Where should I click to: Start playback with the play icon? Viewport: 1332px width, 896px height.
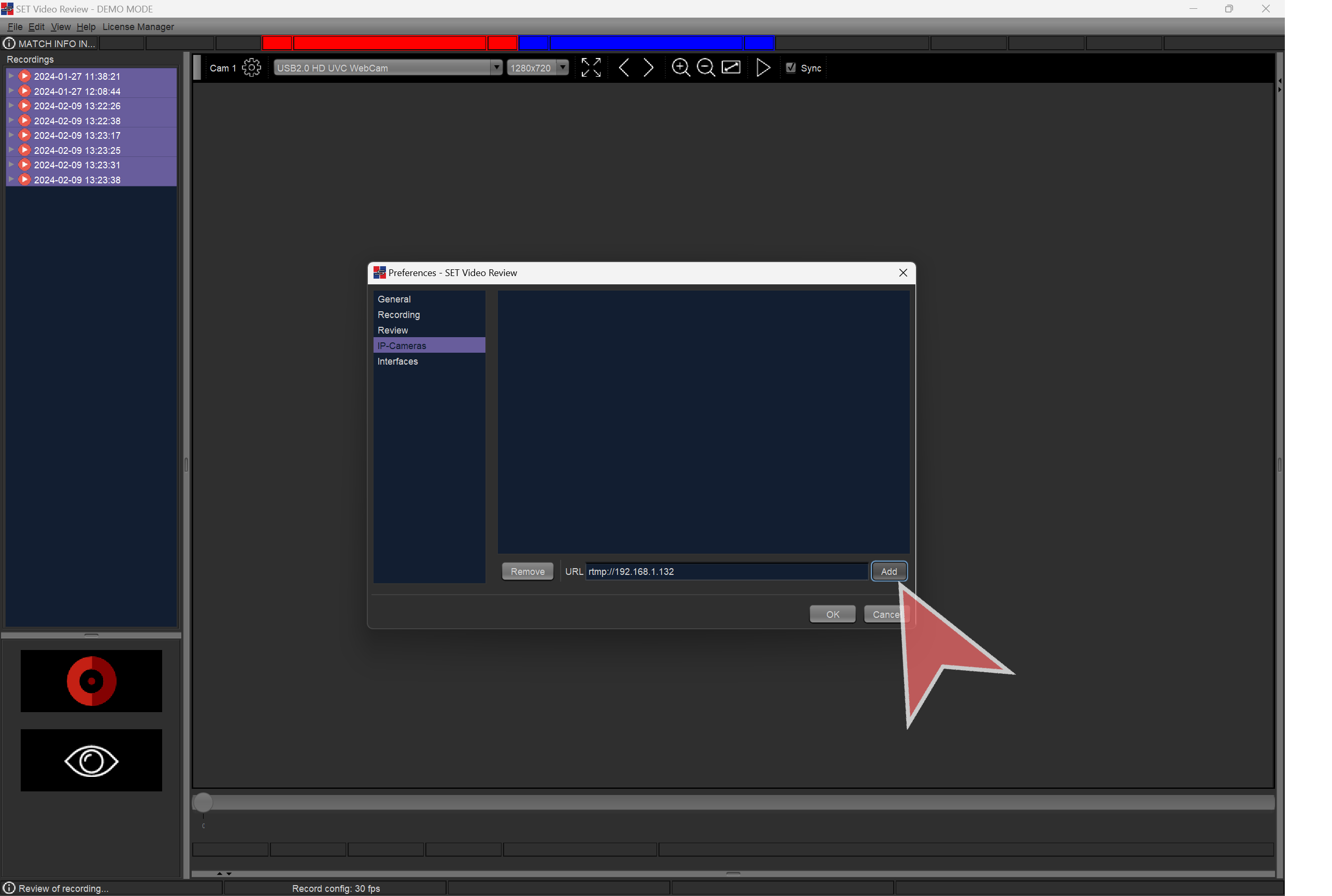(763, 67)
